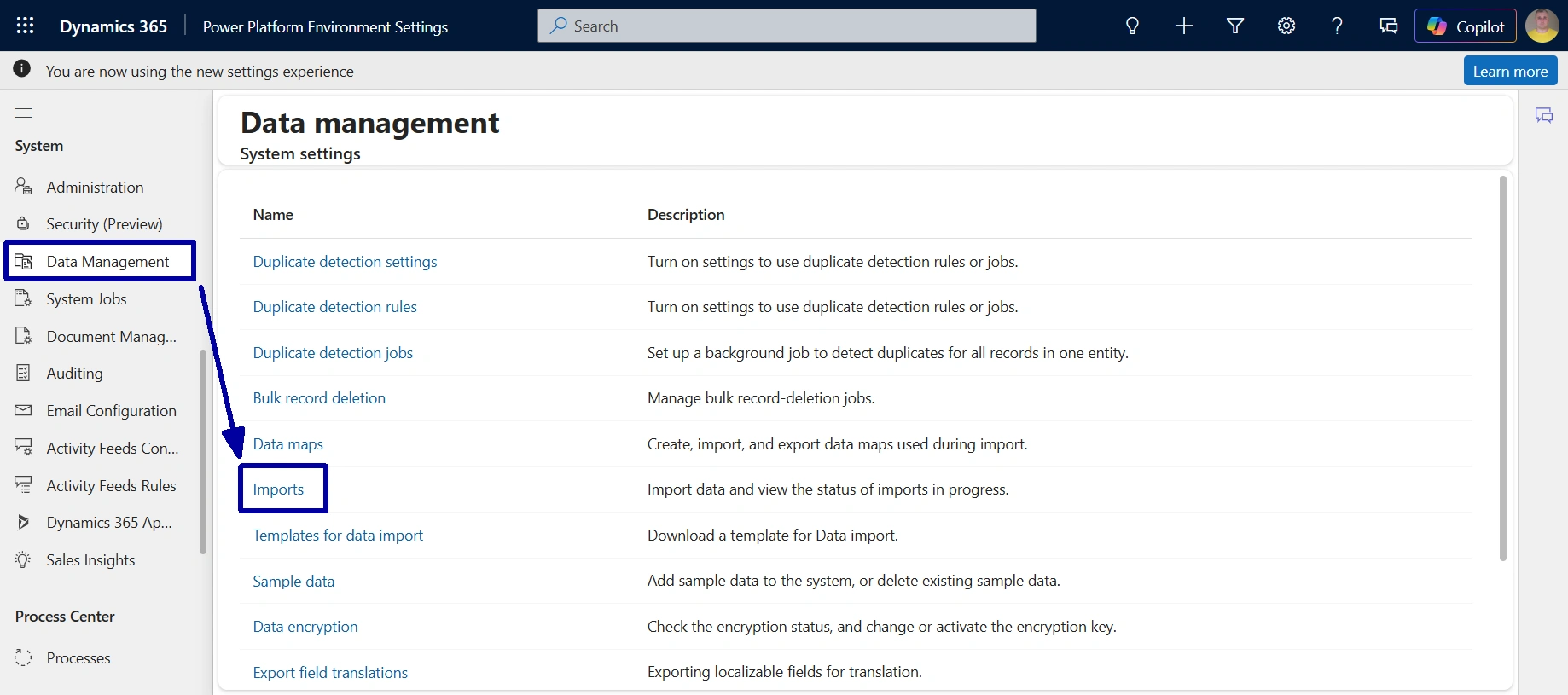Open the app launcher waffle icon
The height and width of the screenshot is (695, 1568).
coord(25,26)
